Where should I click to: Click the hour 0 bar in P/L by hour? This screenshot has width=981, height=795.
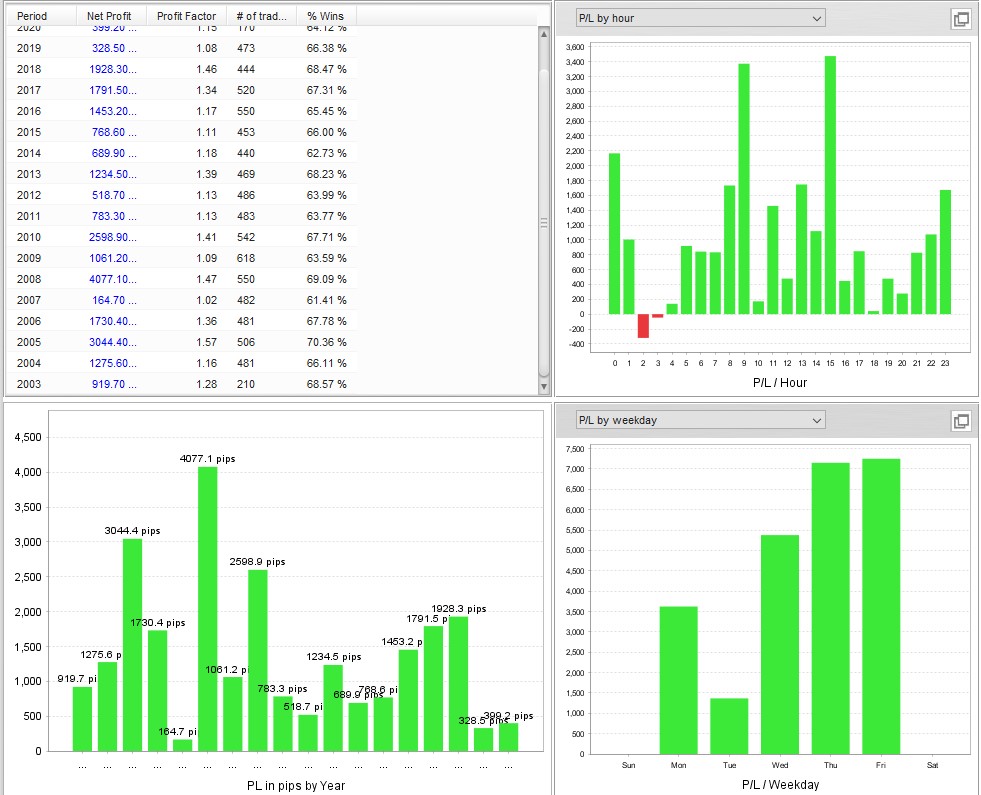pos(614,234)
